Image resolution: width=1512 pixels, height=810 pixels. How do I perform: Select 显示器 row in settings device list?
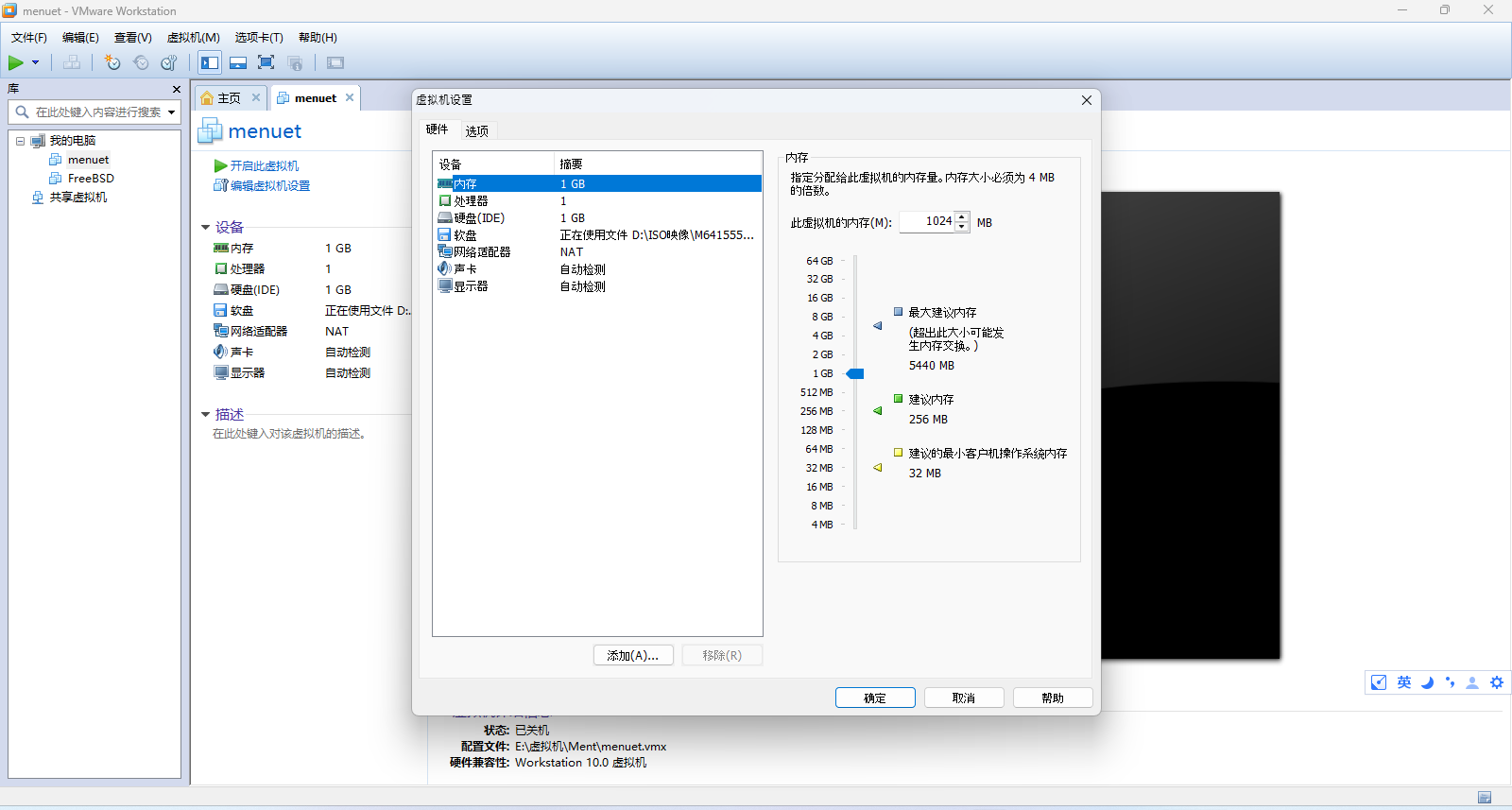point(597,286)
